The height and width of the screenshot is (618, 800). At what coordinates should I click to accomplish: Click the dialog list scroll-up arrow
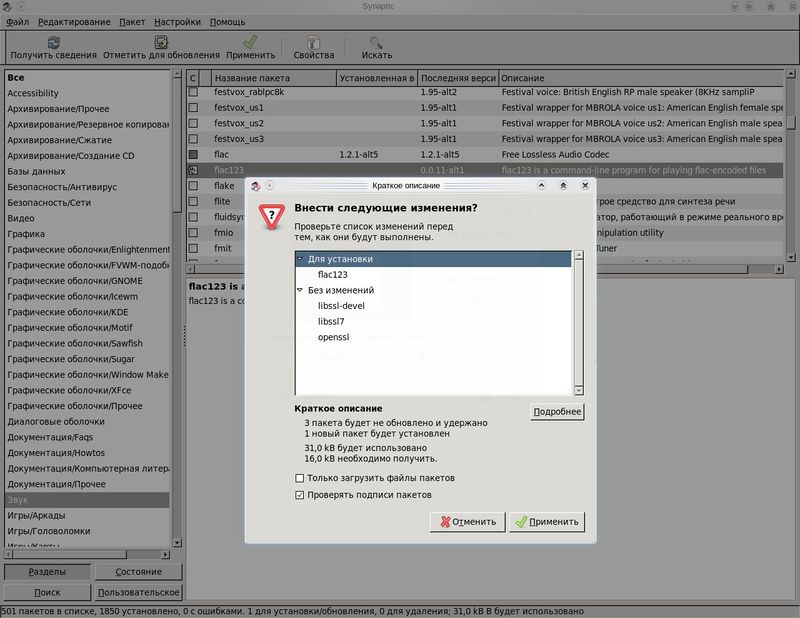coord(579,255)
